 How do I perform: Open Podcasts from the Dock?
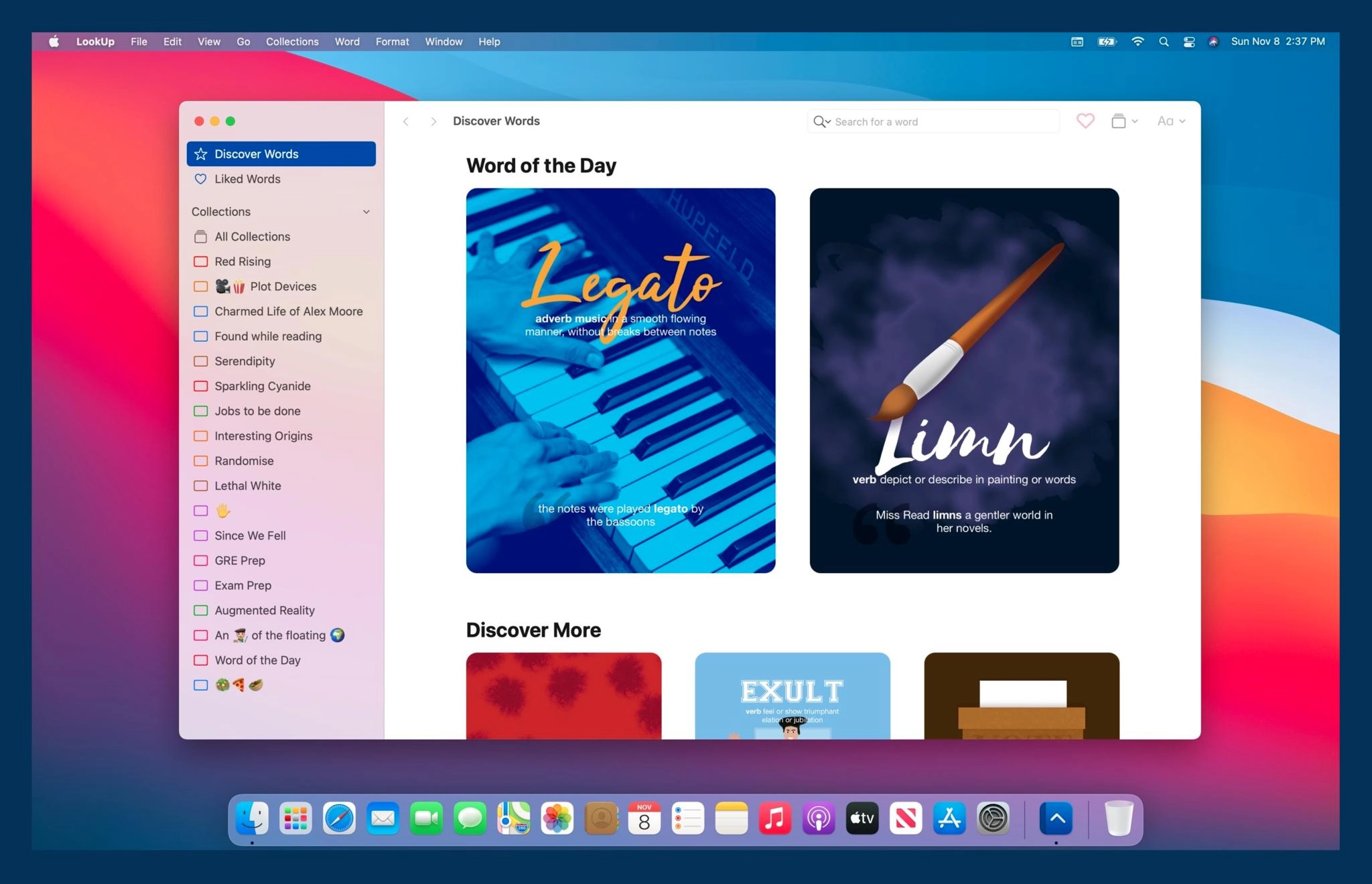click(819, 818)
